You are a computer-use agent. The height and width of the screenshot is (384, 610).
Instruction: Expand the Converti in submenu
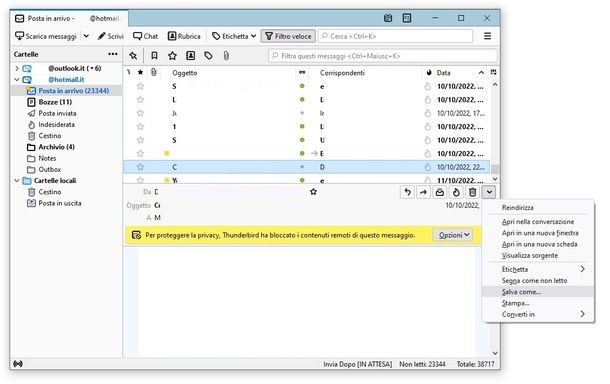[538, 314]
